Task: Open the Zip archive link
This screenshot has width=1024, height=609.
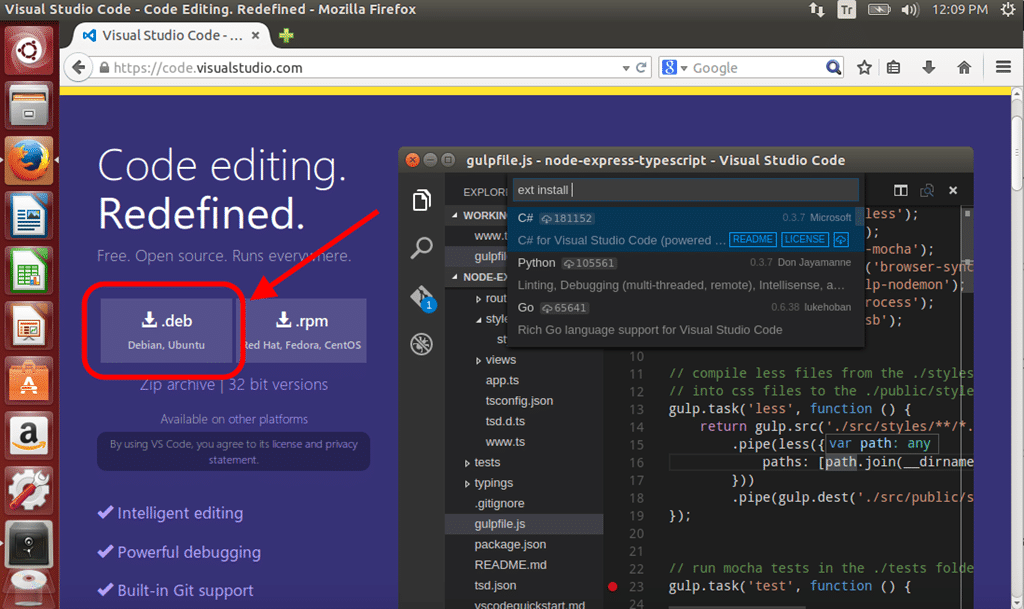Action: (x=177, y=384)
